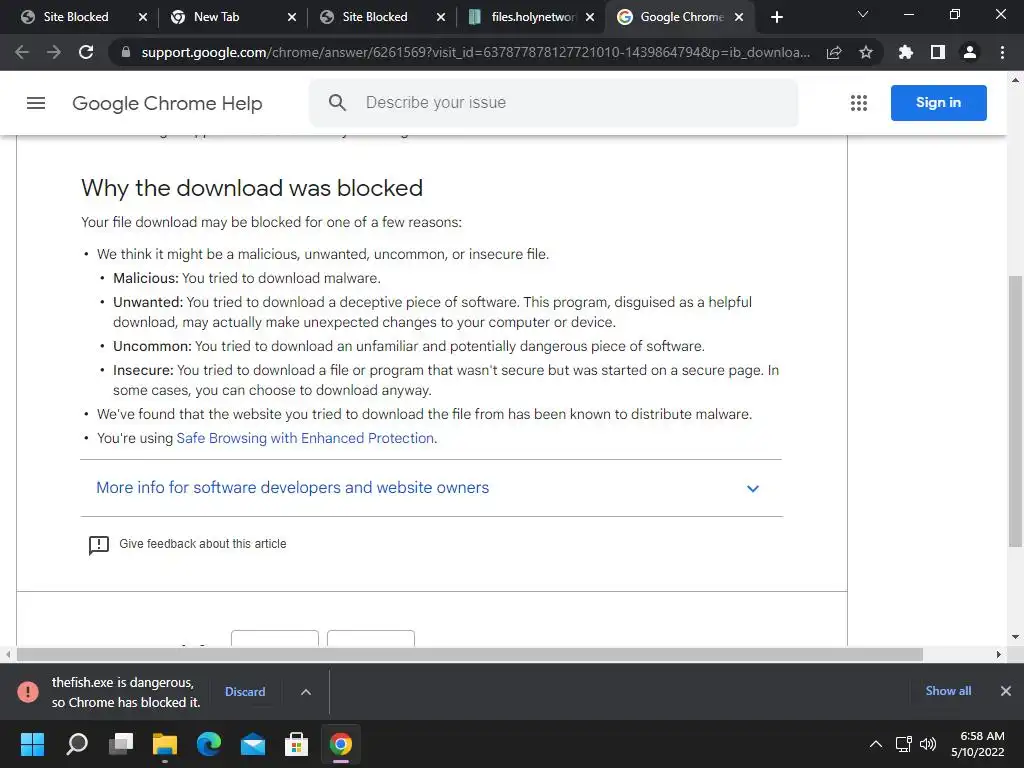Click the scroll right arrow of horizontal scrollbar
Viewport: 1024px width, 768px height.
999,654
